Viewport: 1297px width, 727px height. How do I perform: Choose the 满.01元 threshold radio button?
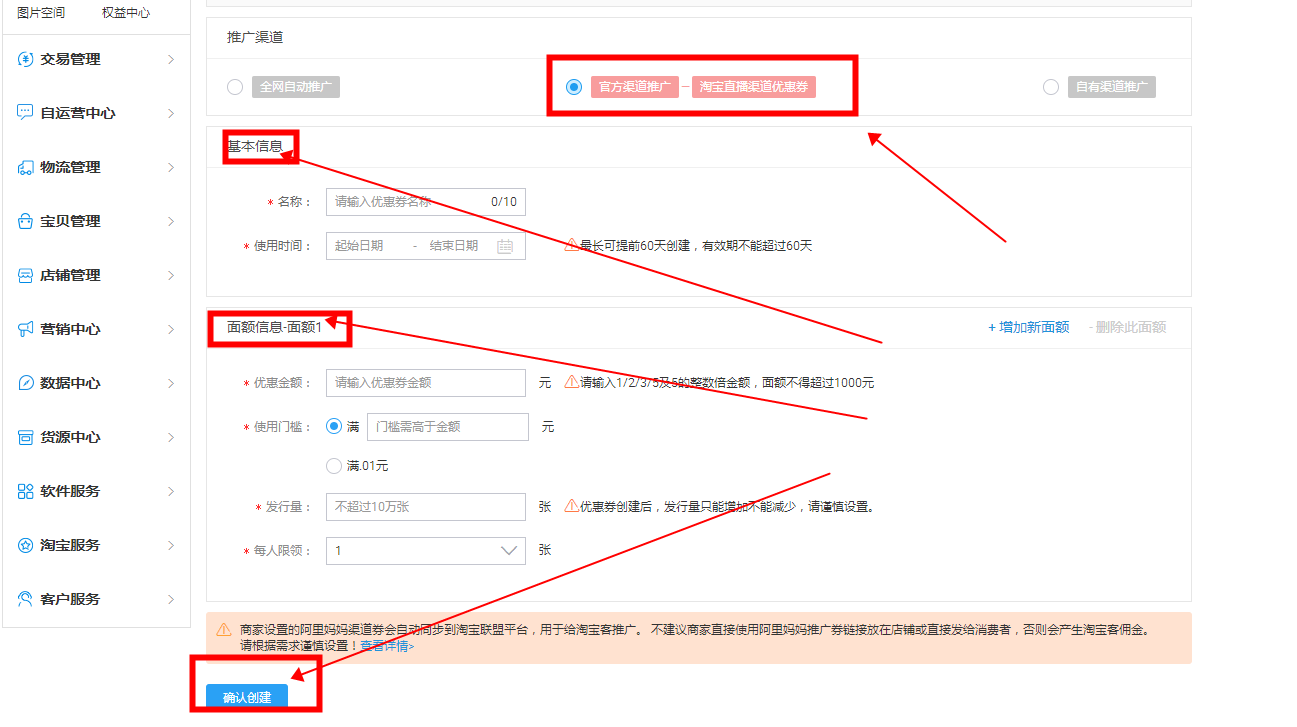[334, 466]
